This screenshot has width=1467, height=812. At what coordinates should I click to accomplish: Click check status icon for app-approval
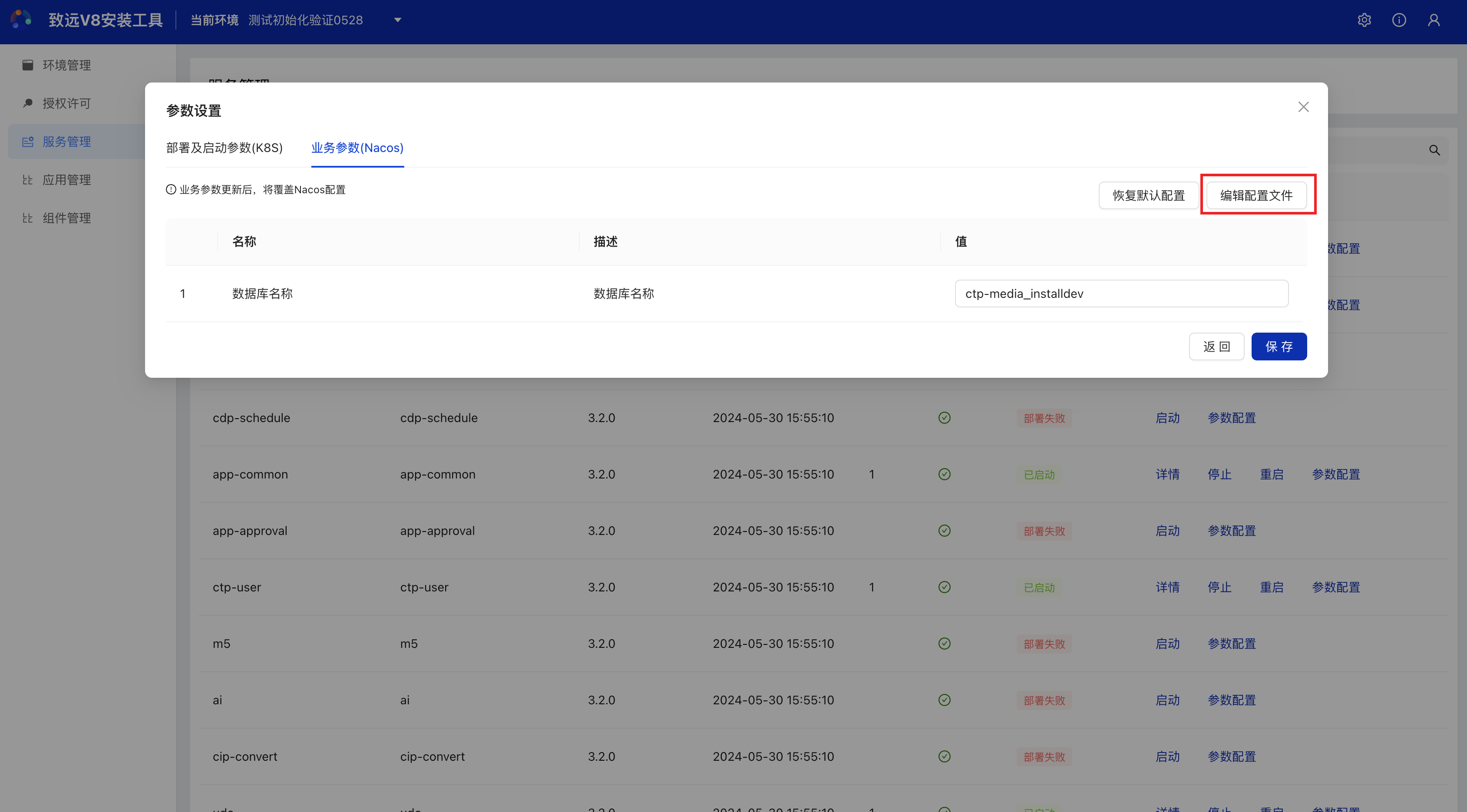pyautogui.click(x=944, y=531)
